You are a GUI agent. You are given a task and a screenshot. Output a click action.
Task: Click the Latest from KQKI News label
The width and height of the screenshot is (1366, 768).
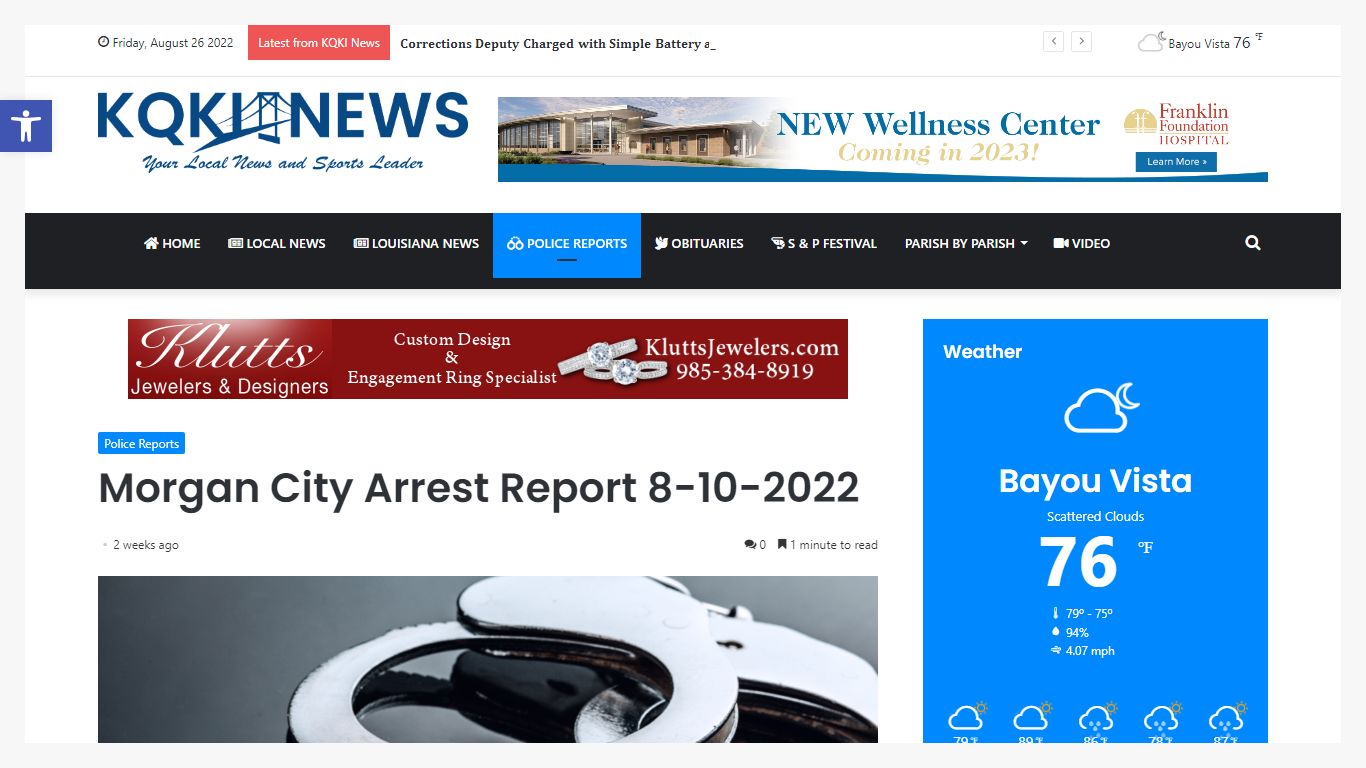(319, 42)
